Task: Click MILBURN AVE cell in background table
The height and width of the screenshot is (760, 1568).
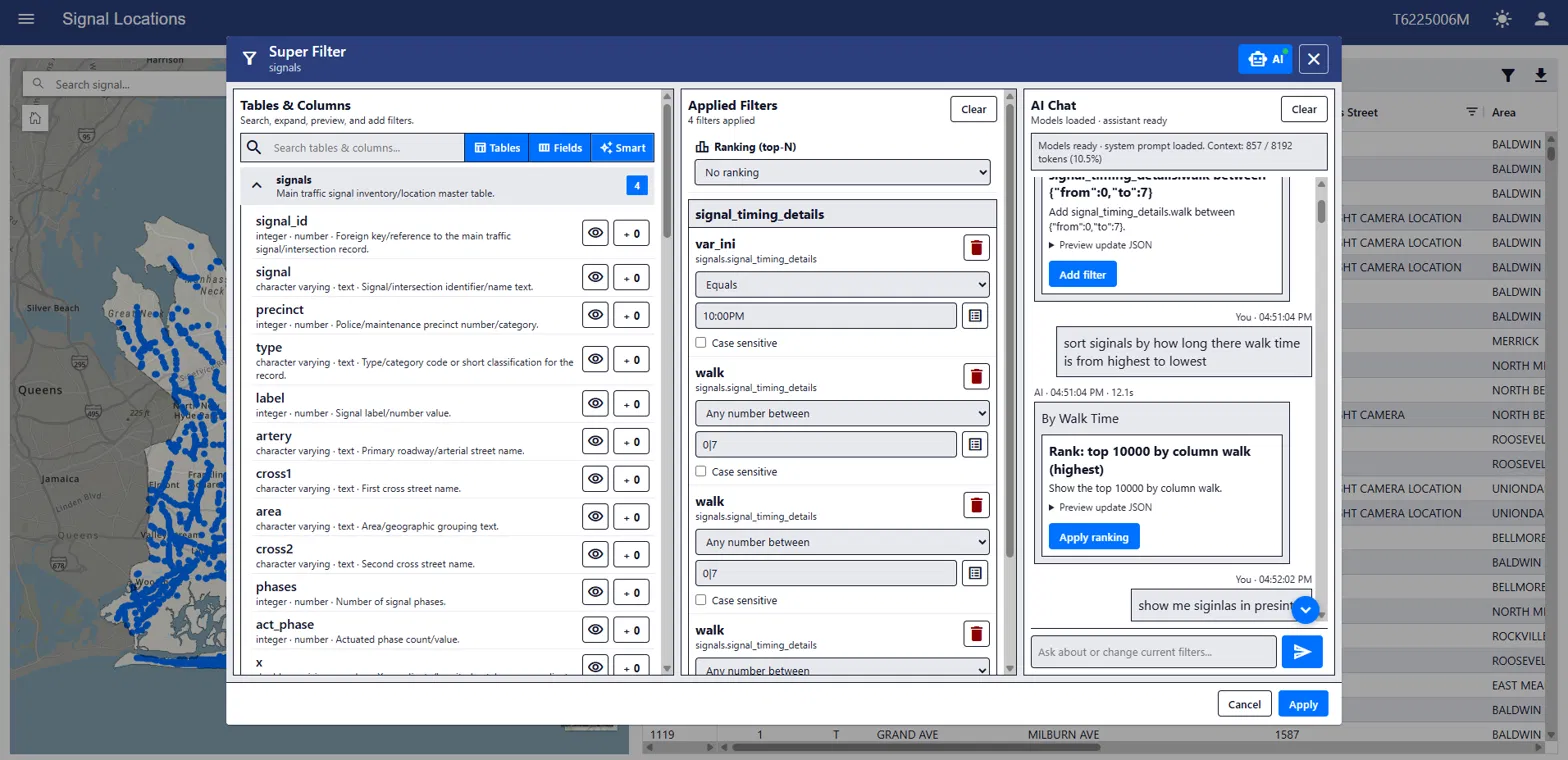Action: 1065,734
